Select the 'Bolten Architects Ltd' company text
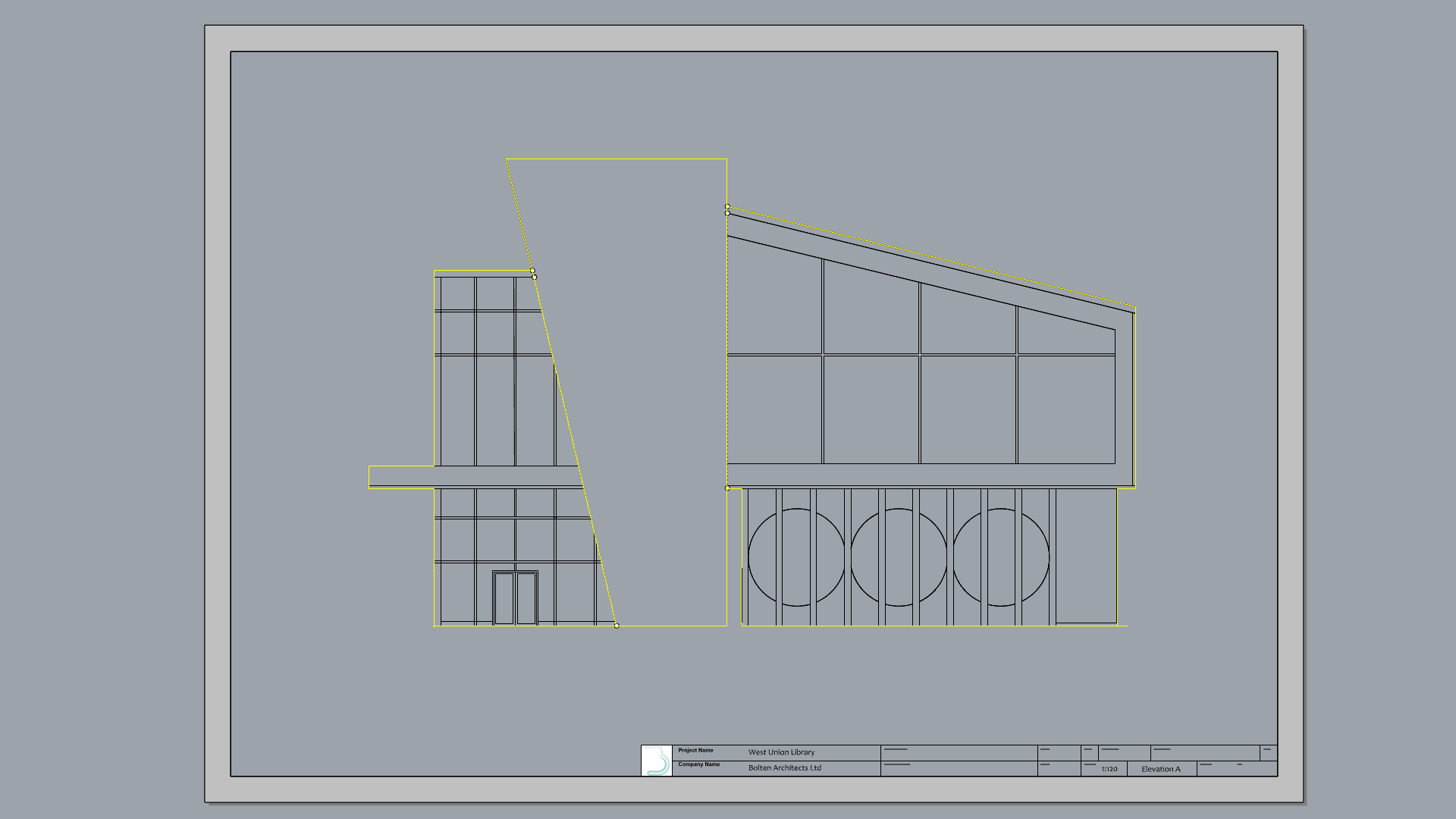 tap(784, 768)
